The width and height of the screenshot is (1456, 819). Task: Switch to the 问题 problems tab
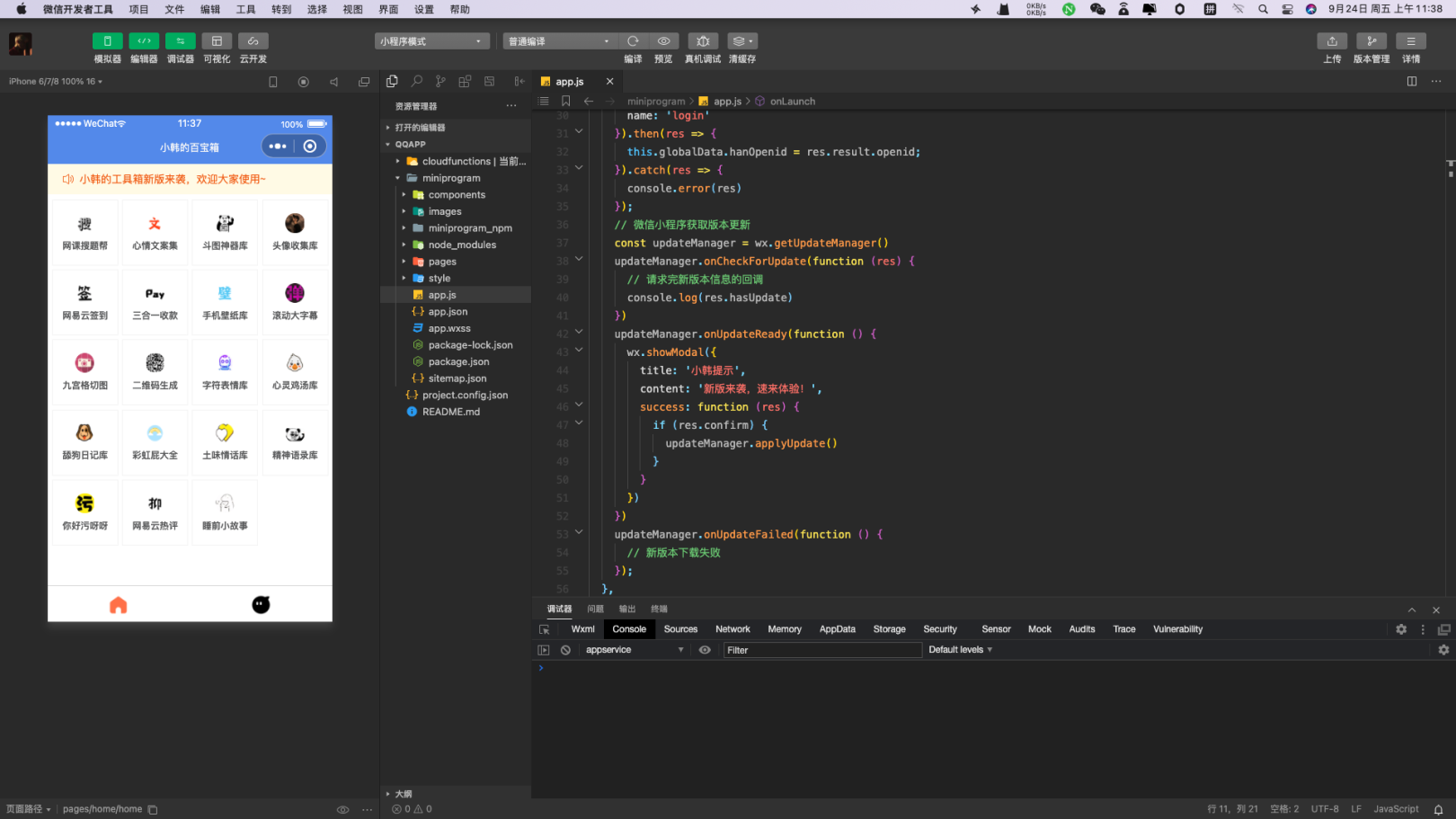pos(595,610)
